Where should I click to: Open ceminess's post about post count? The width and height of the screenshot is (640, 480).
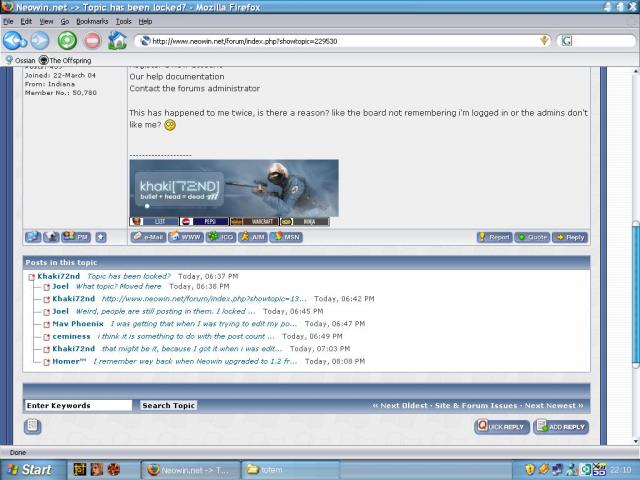pyautogui.click(x=186, y=336)
